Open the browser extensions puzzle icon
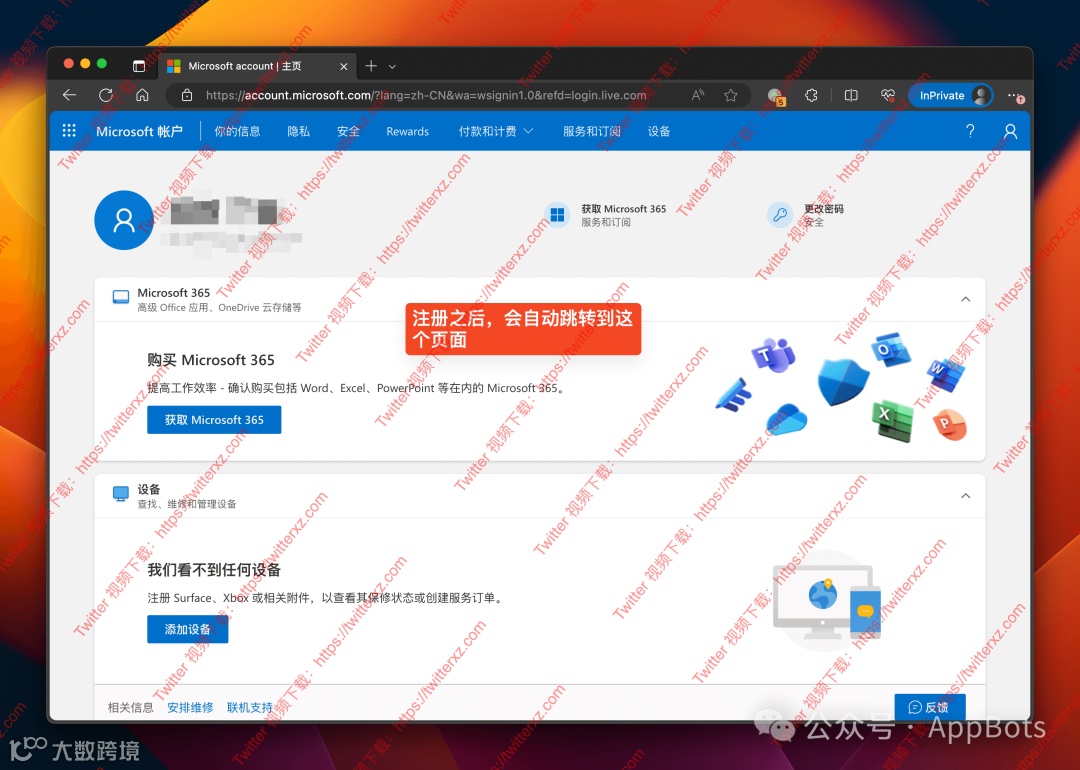This screenshot has height=770, width=1080. point(811,95)
